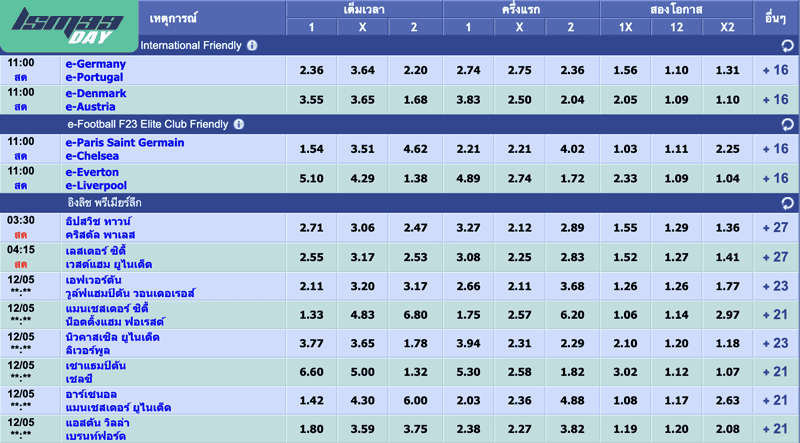Refresh the International Friendly section
Viewport: 800px width, 443px height.
pyautogui.click(x=787, y=46)
